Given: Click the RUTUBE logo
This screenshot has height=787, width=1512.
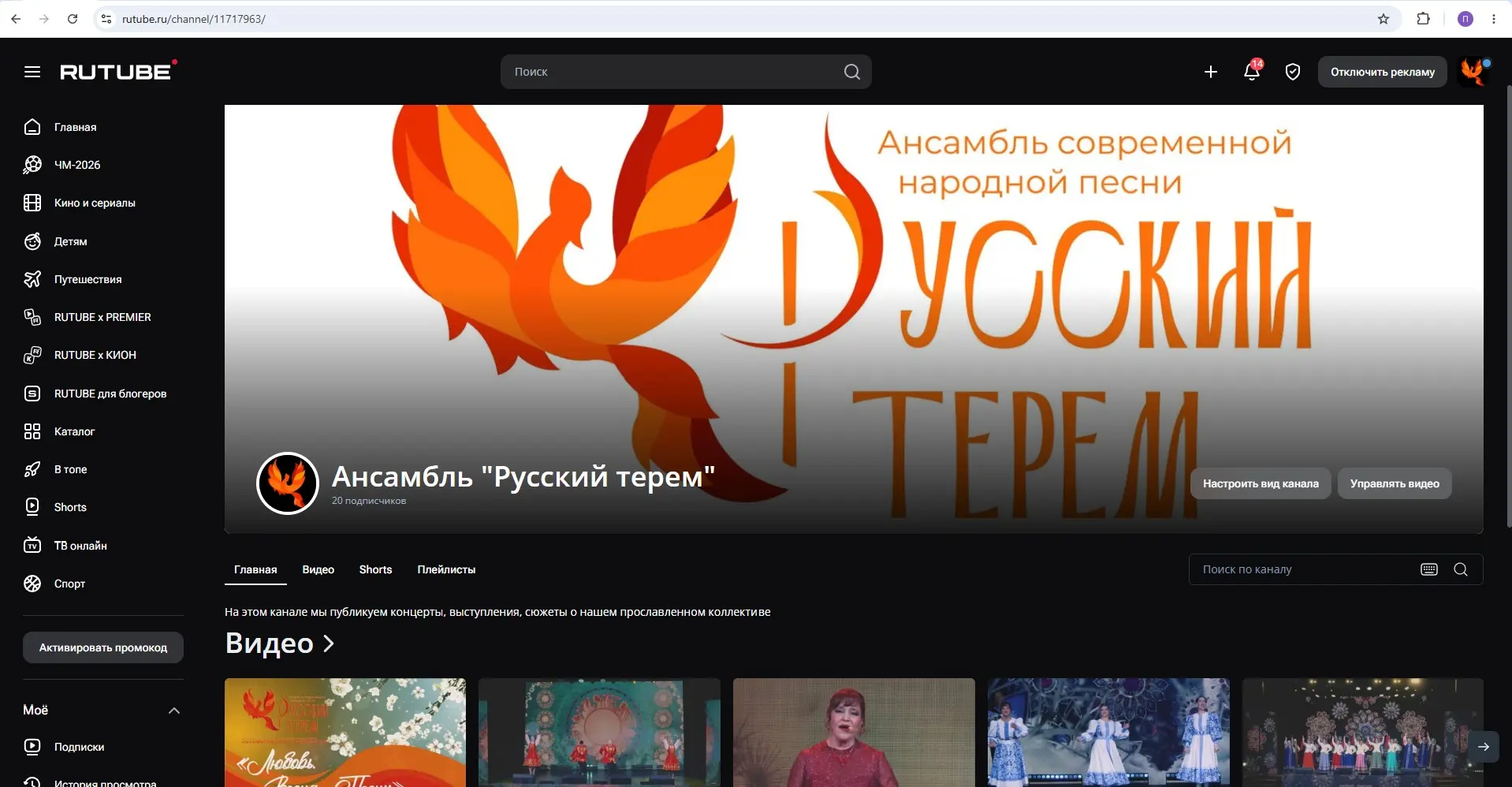Looking at the screenshot, I should point(118,71).
